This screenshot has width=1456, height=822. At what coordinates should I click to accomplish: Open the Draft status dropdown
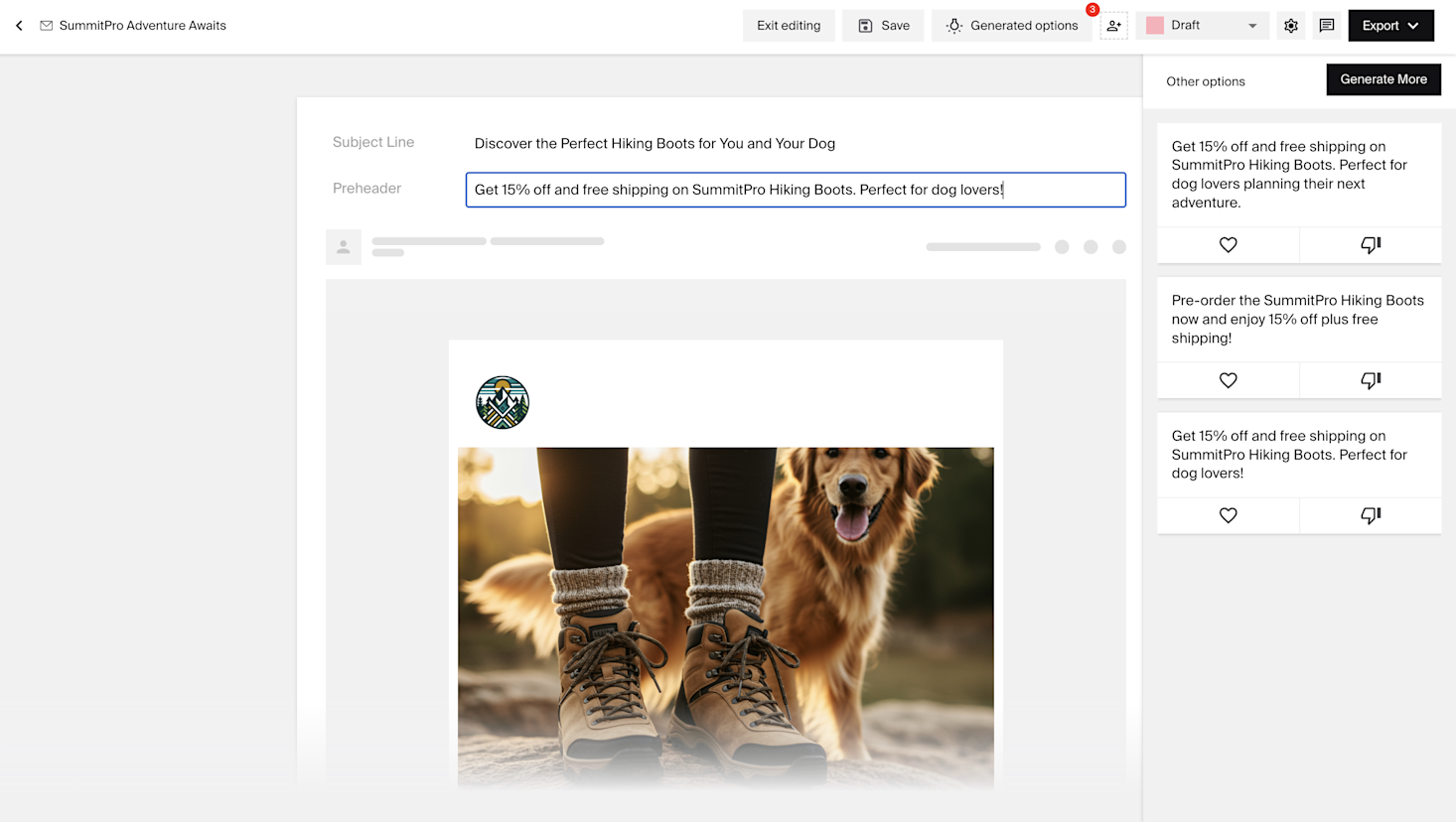tap(1203, 26)
